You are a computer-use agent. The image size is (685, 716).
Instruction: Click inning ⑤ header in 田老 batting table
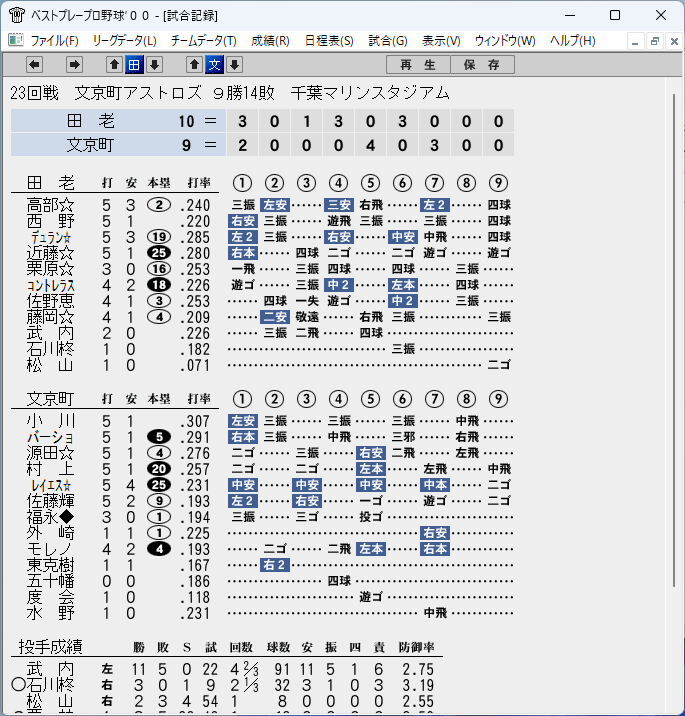[x=370, y=183]
